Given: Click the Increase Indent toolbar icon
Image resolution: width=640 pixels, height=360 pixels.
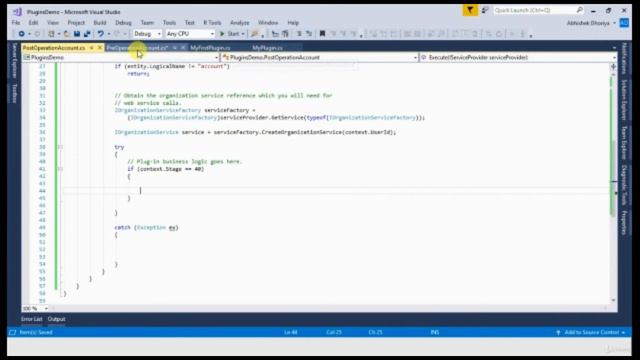Looking at the screenshot, I should pyautogui.click(x=285, y=34).
